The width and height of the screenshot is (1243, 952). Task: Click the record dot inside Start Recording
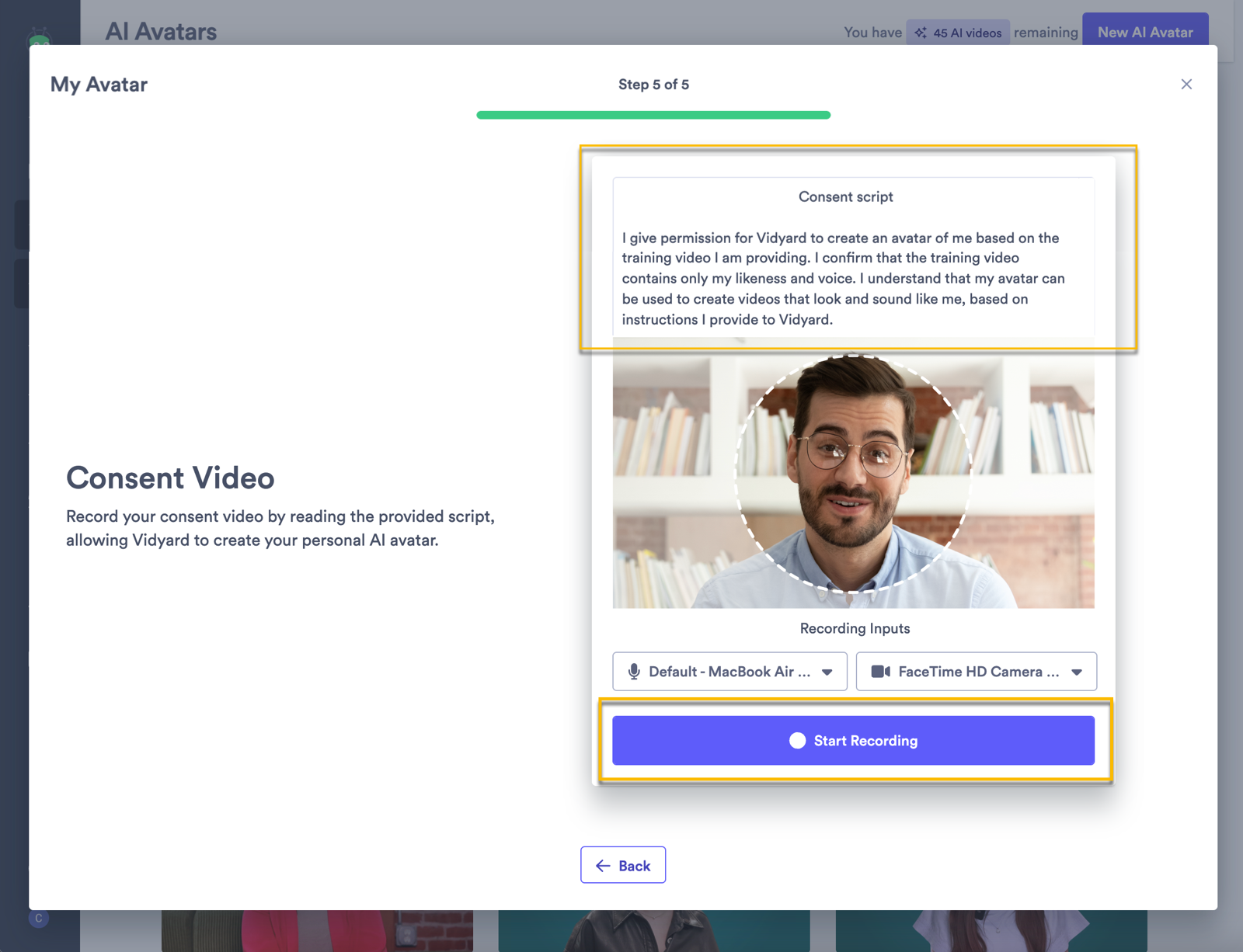point(797,740)
